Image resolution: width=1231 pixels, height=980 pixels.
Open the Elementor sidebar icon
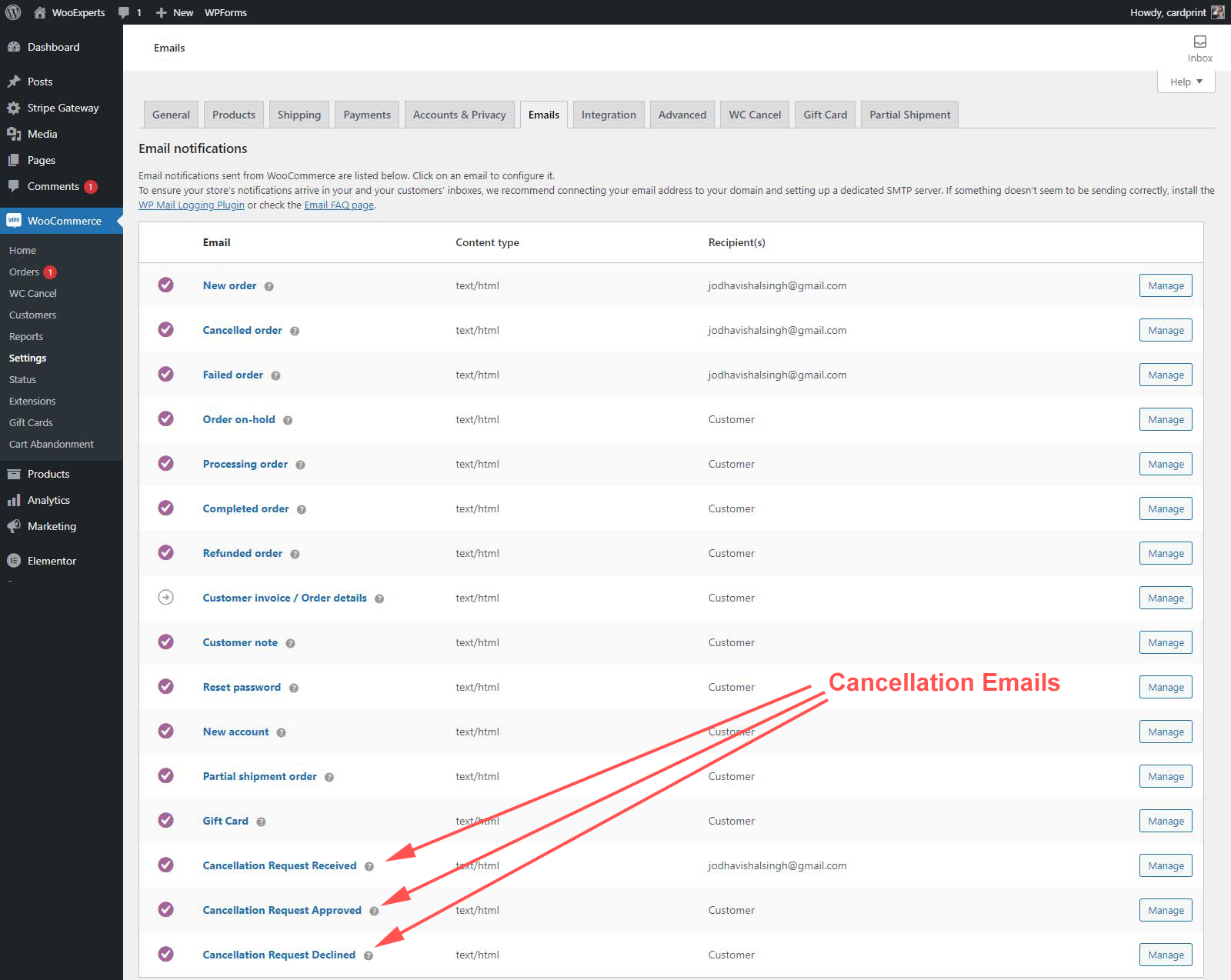[x=13, y=561]
